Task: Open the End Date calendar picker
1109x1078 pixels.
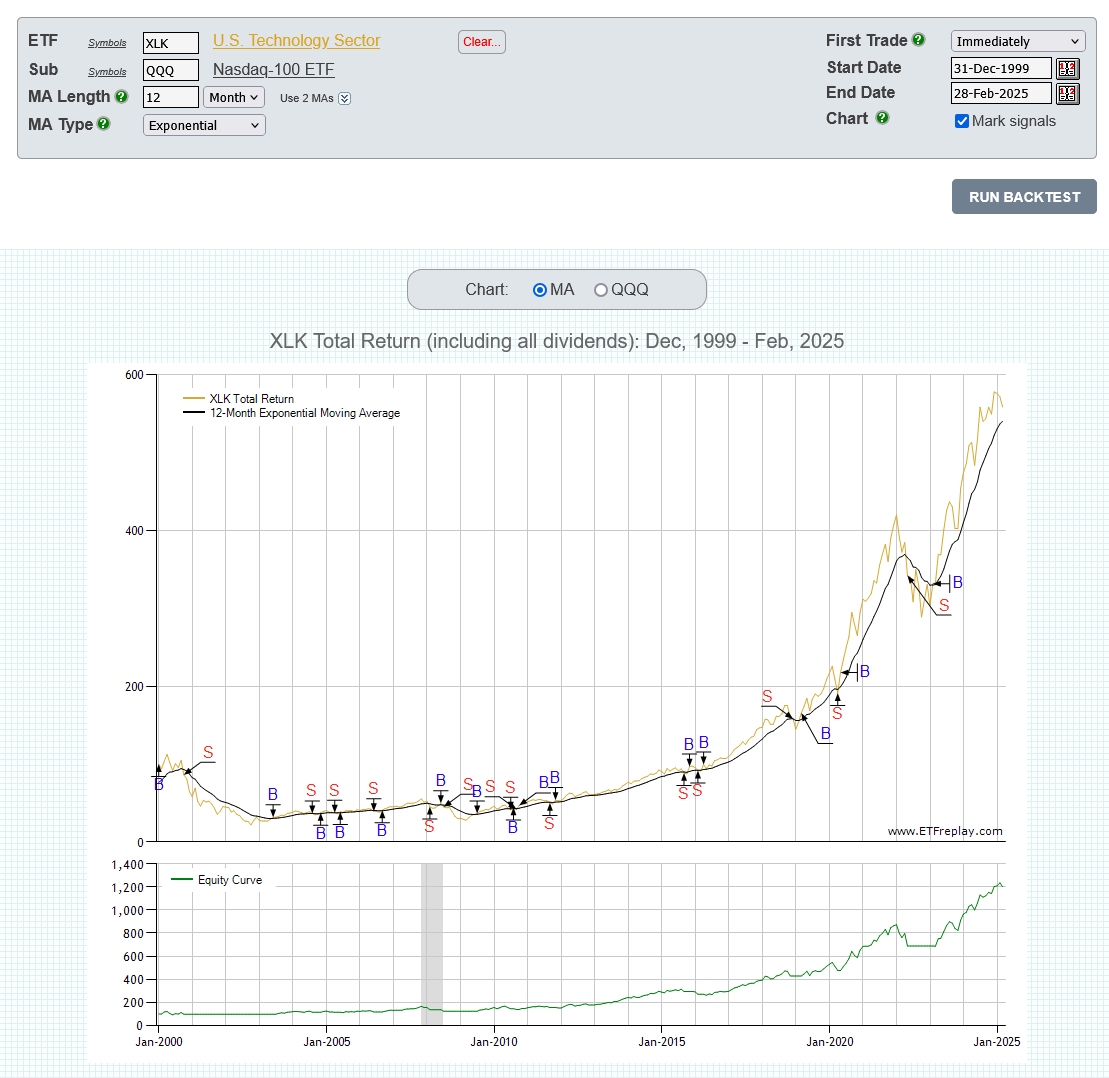Action: pyautogui.click(x=1067, y=93)
